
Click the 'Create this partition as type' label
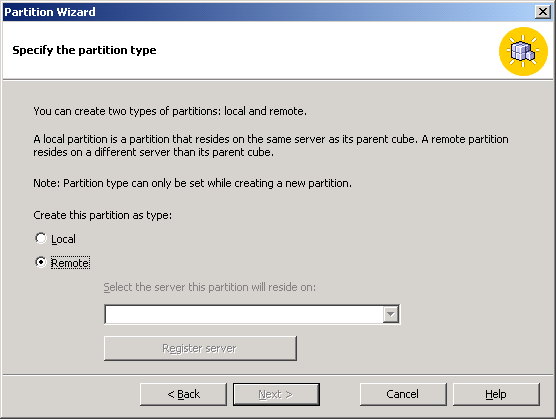102,215
